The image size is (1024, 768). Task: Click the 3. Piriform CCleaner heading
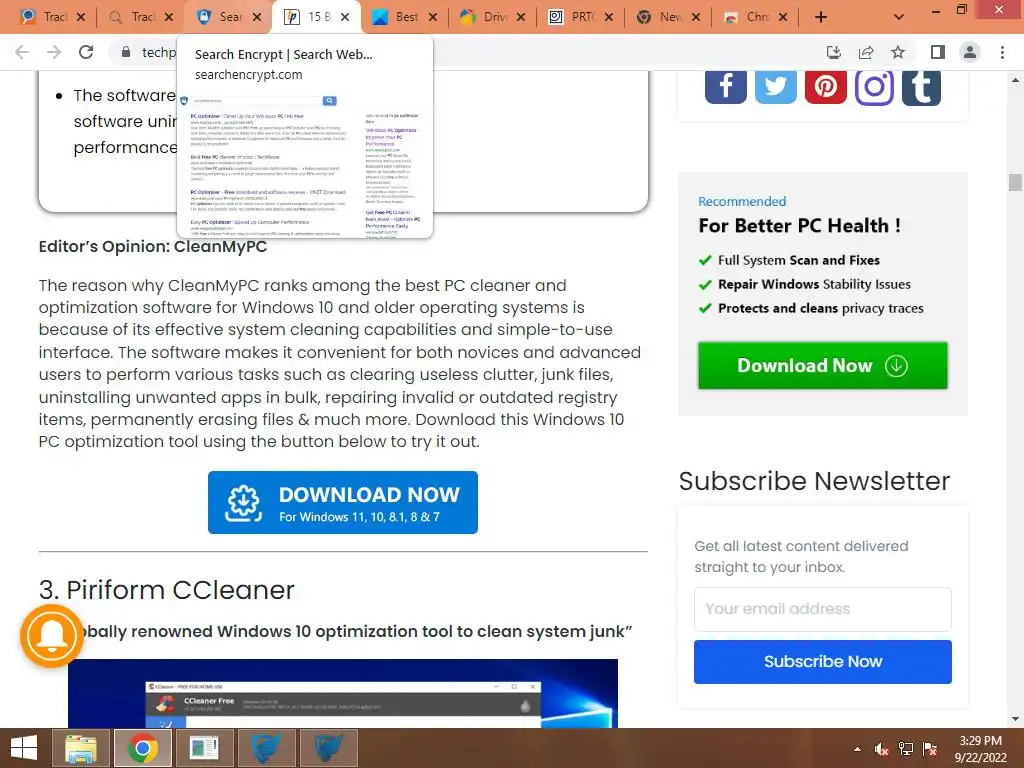(x=167, y=590)
